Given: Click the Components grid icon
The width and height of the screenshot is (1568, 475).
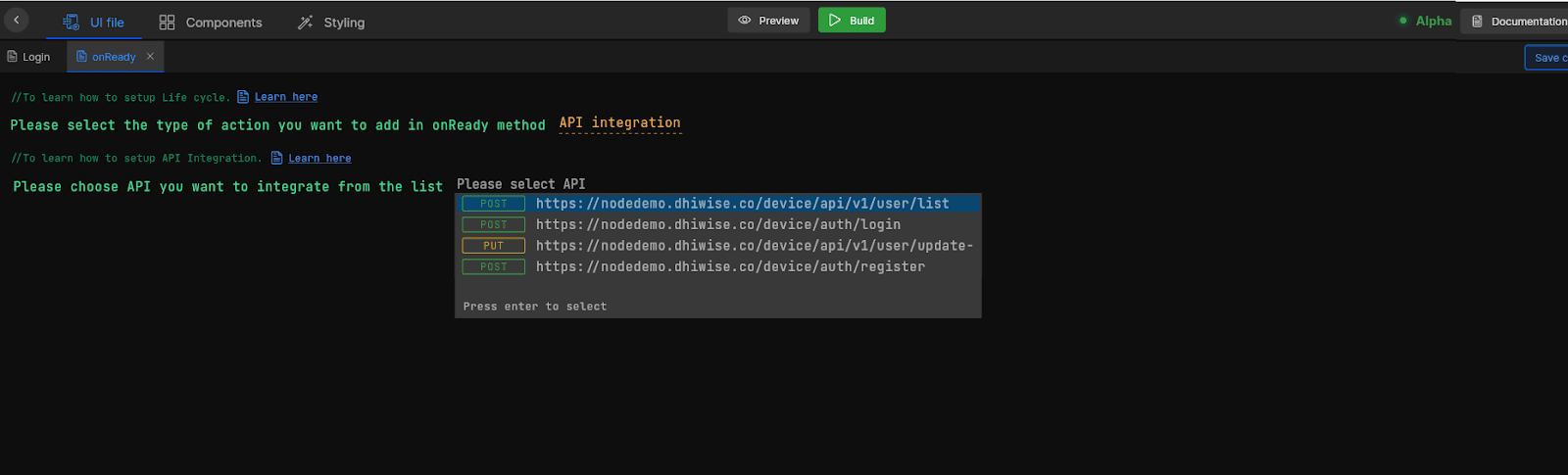Looking at the screenshot, I should pos(168,22).
